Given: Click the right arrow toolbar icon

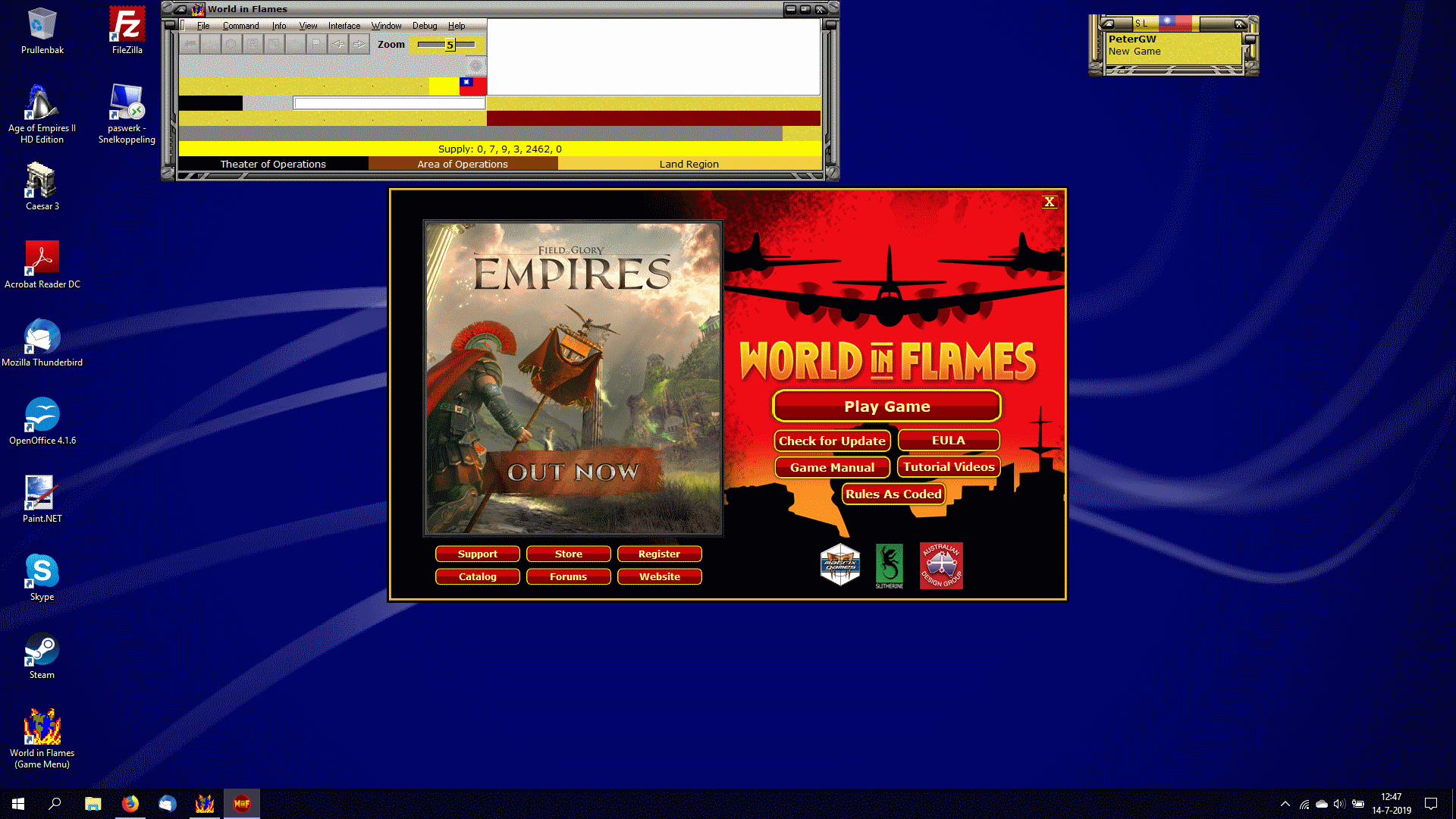Looking at the screenshot, I should point(359,45).
